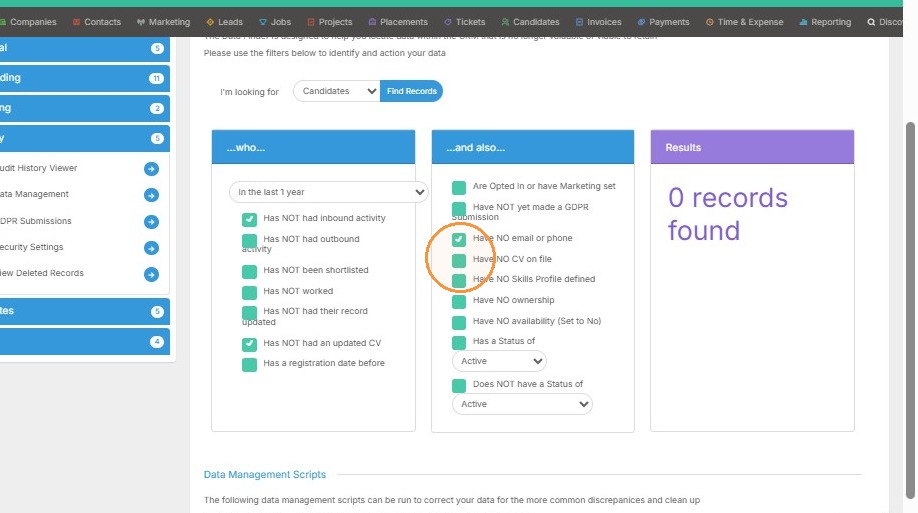Open Audit History Viewer link

[x=39, y=168]
